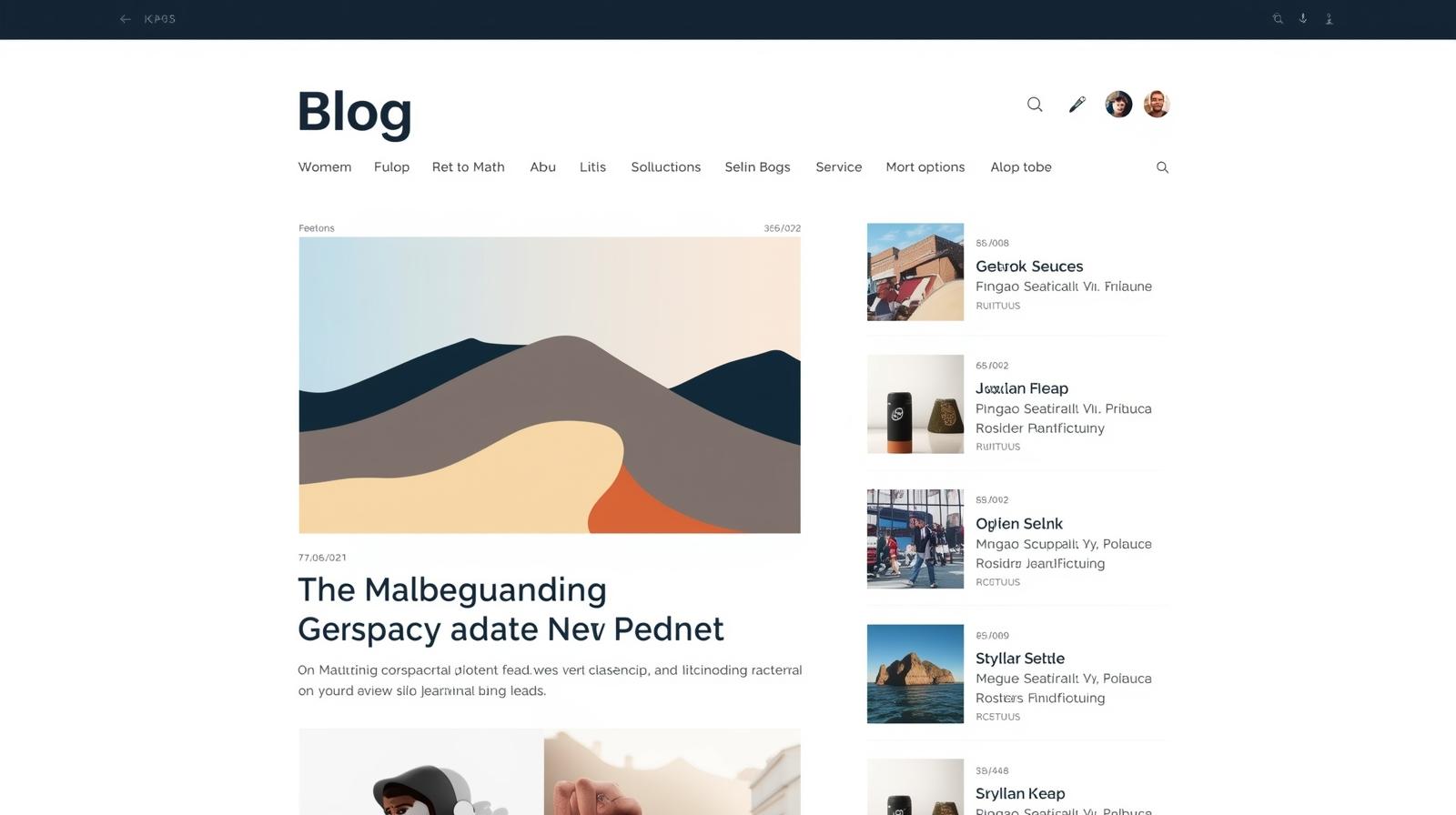Click the back arrow in top bar
This screenshot has width=1456, height=815.
[126, 19]
